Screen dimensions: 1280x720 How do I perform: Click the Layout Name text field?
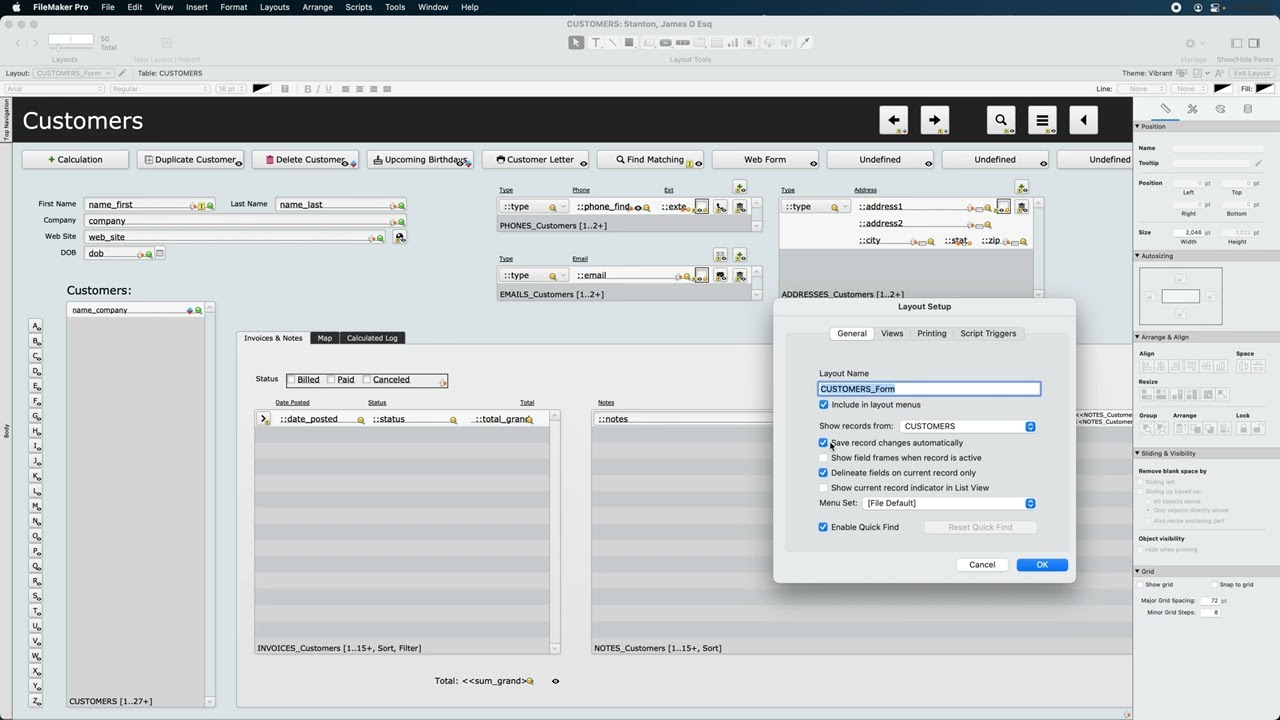[x=929, y=389]
